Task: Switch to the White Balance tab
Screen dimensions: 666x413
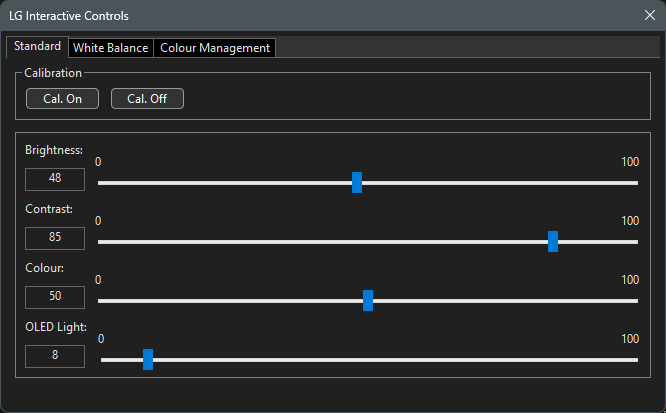Action: 110,48
